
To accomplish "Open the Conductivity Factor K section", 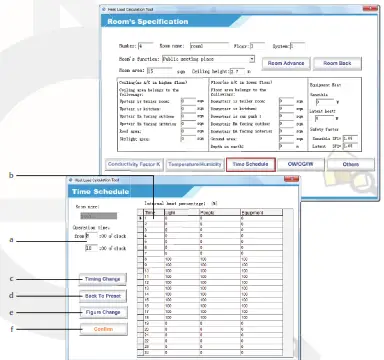I will click(x=134, y=164).
